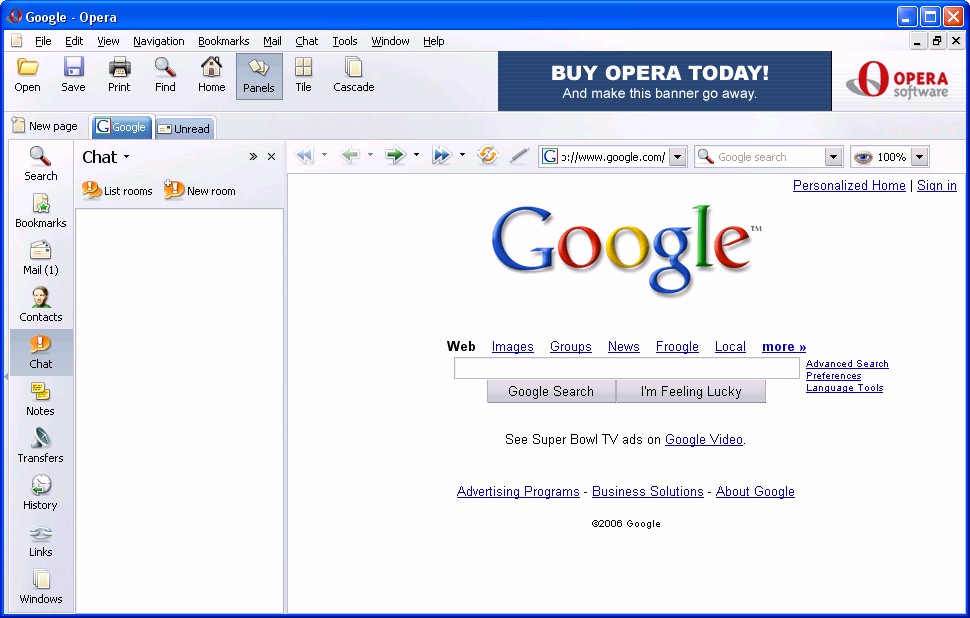970x618 pixels.
Task: Click the green Forward arrow
Action: (395, 155)
